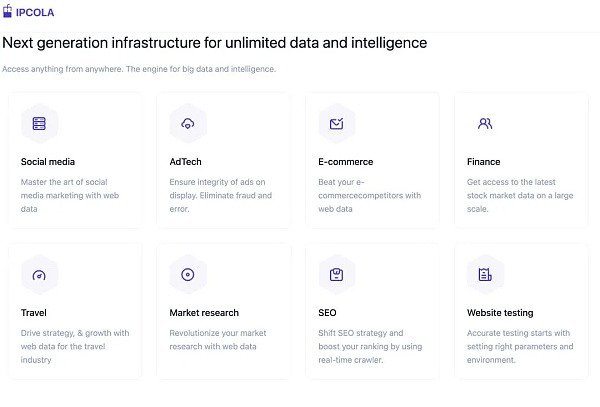Select the E-commerce heading

(345, 162)
